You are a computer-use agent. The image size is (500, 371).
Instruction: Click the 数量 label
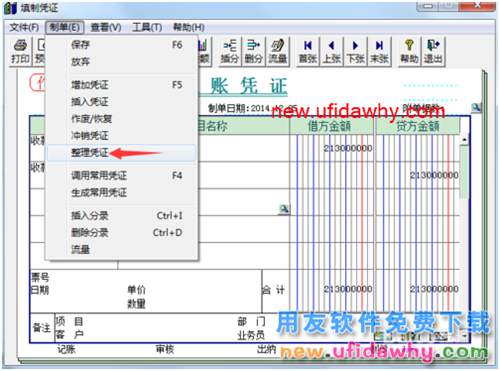[136, 304]
